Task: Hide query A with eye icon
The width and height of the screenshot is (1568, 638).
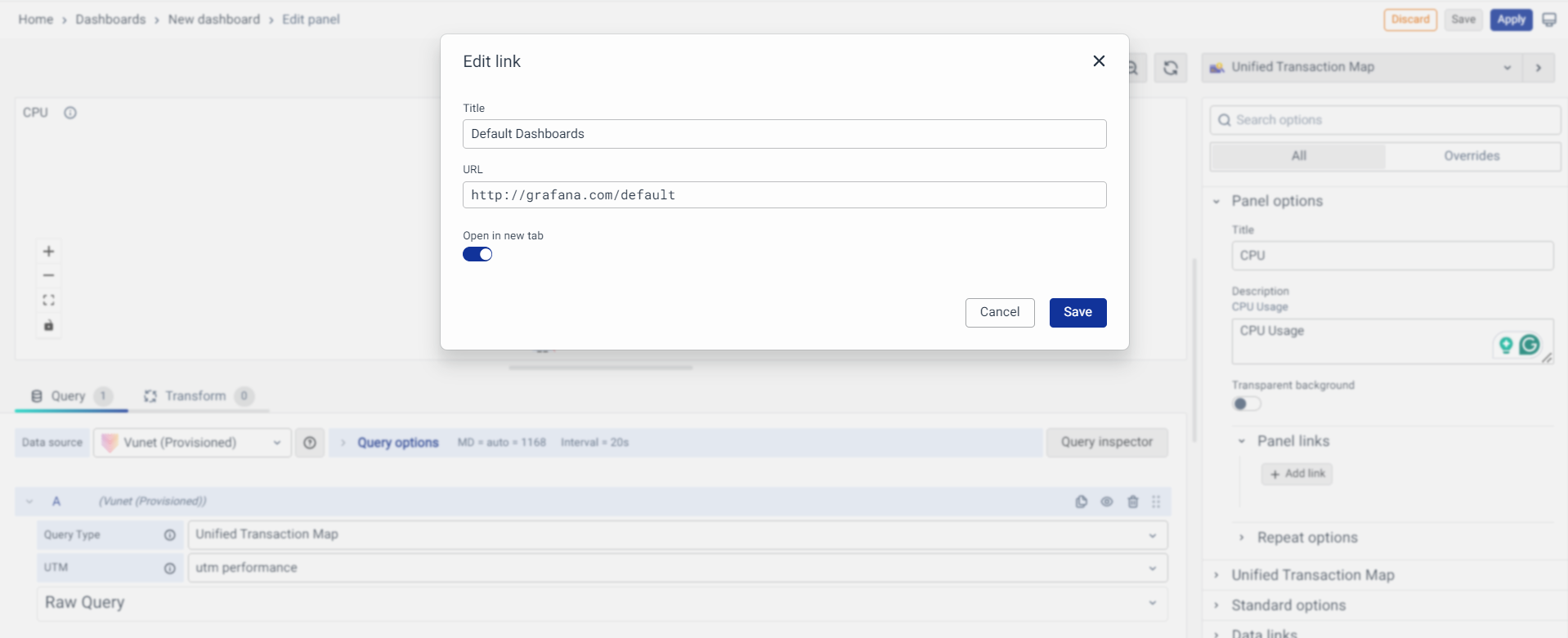Action: coord(1106,502)
